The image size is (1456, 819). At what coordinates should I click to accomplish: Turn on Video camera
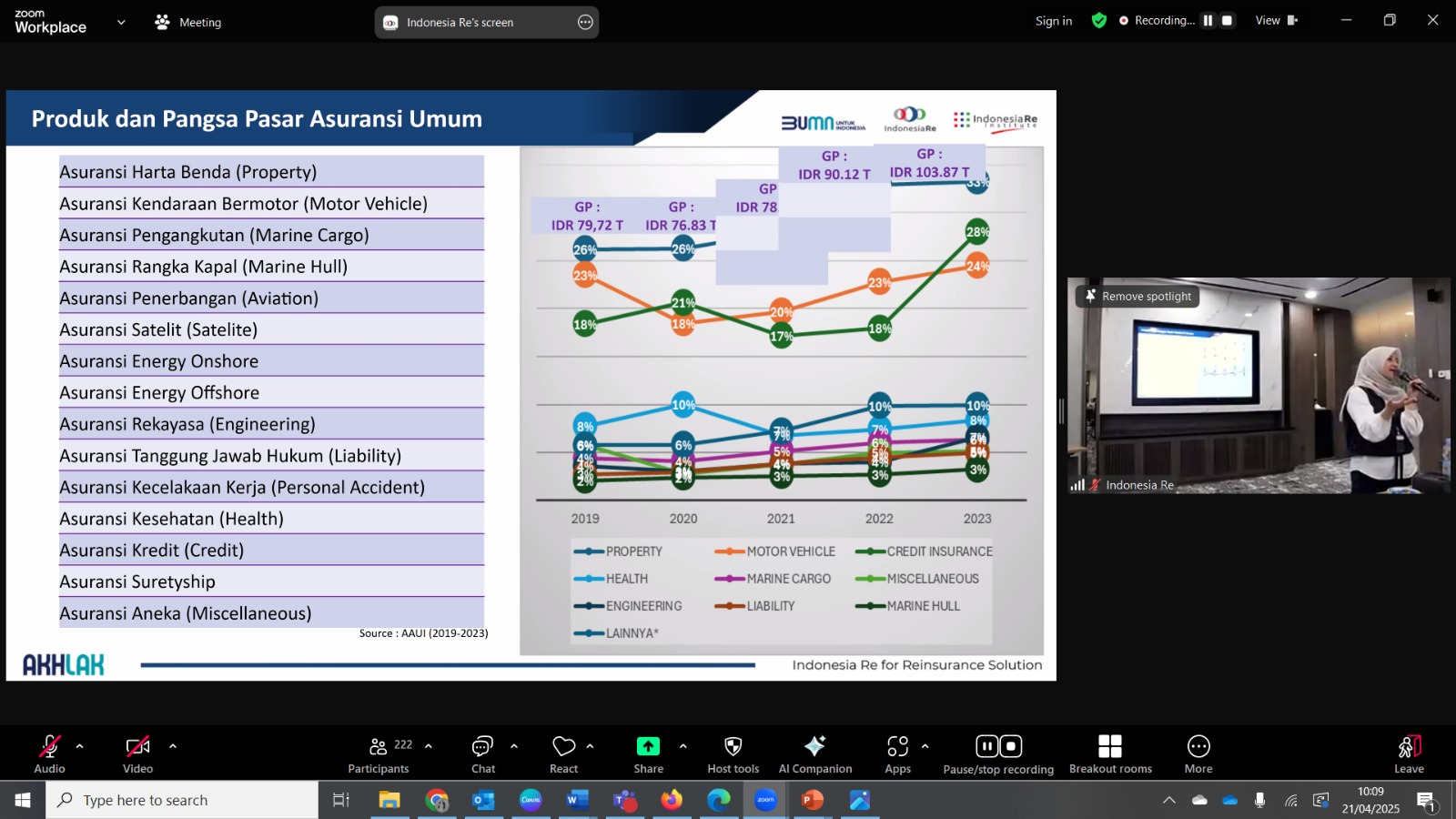[138, 754]
